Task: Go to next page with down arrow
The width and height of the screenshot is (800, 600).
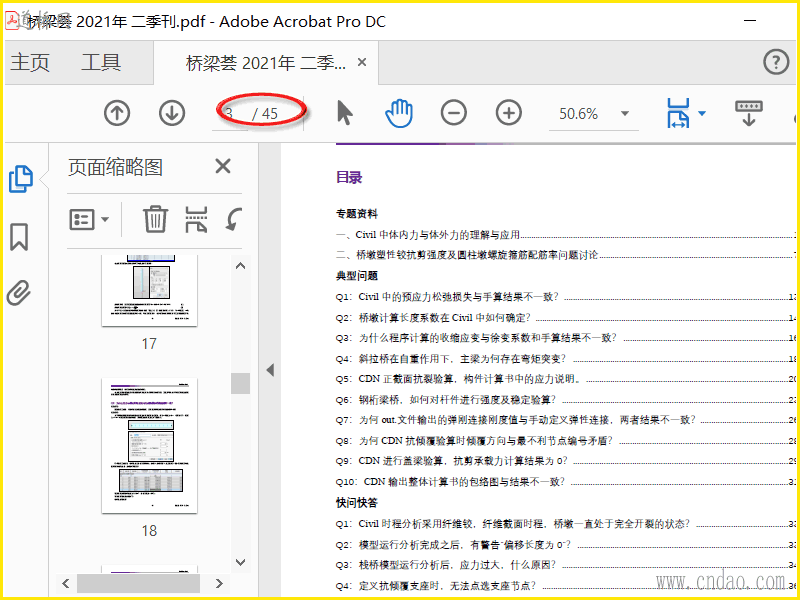Action: coord(172,113)
